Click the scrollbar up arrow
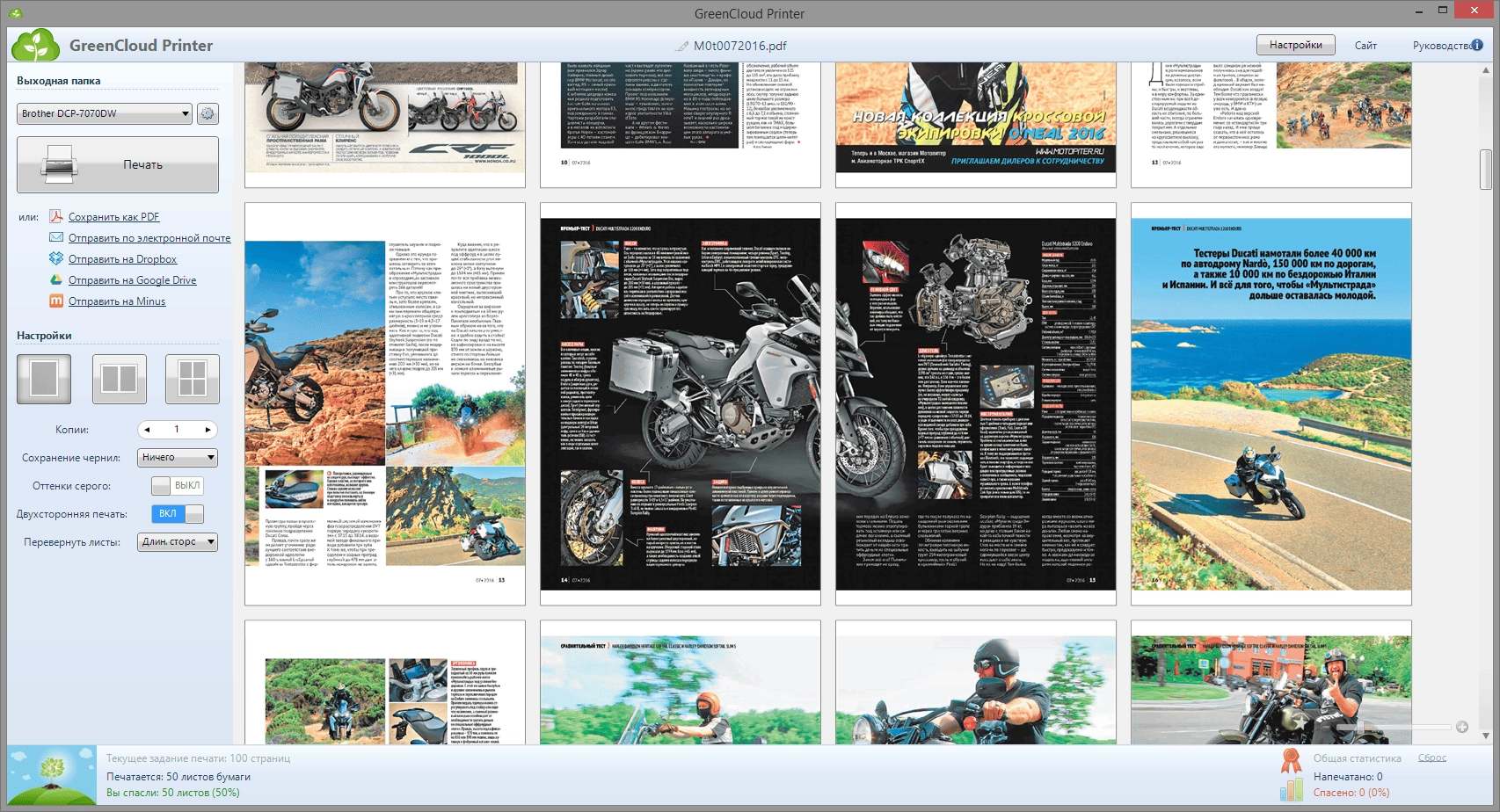The width and height of the screenshot is (1500, 812). coord(1486,69)
